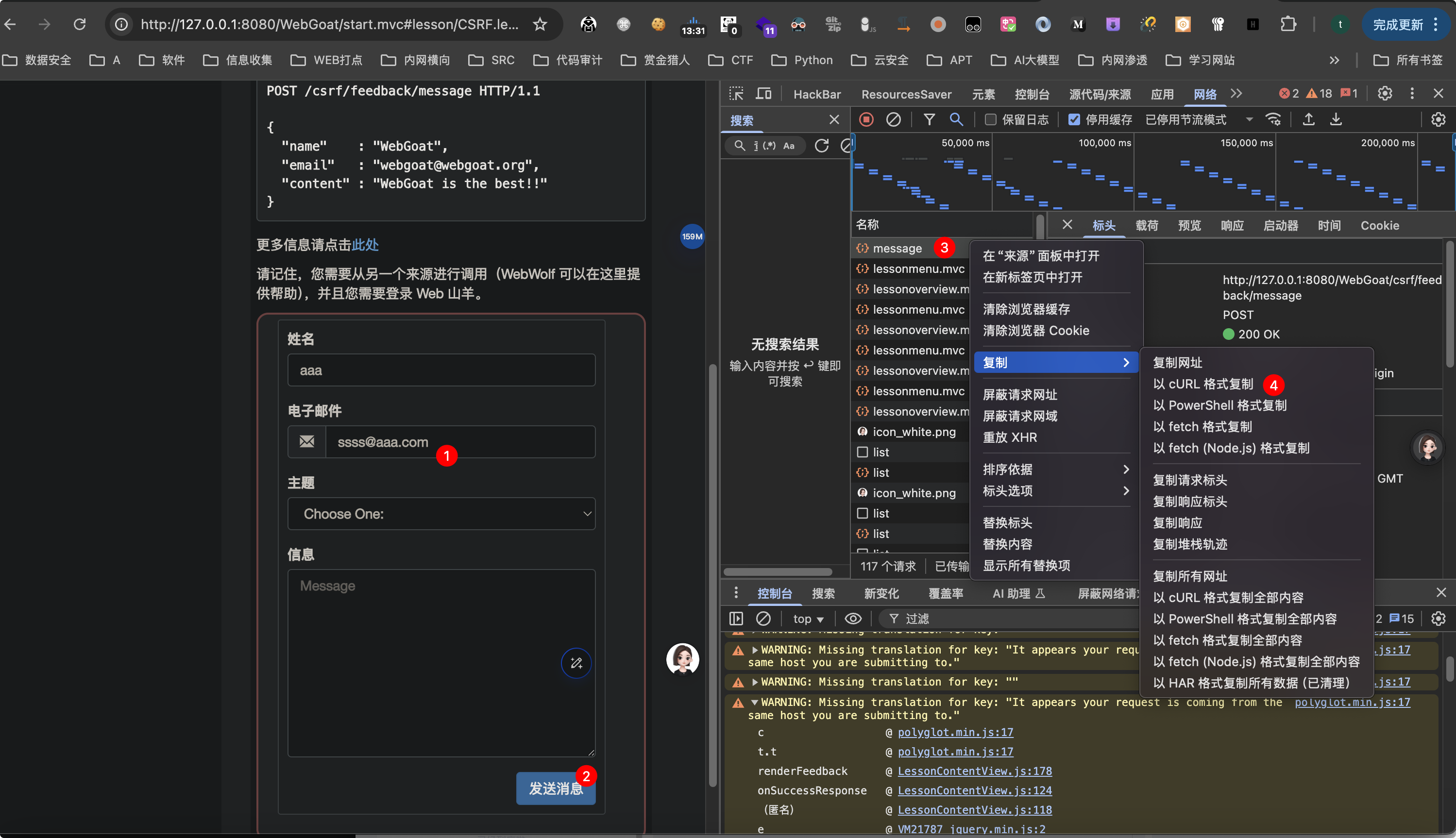Click the DevTools inspect element picker icon
The height and width of the screenshot is (838, 1456).
[736, 94]
